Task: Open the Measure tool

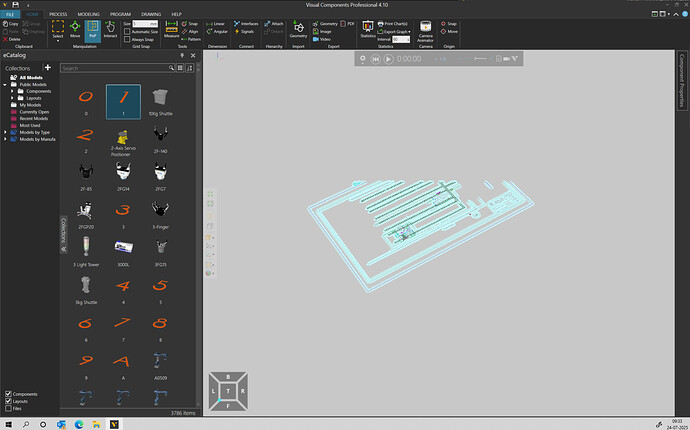Action: (x=171, y=29)
